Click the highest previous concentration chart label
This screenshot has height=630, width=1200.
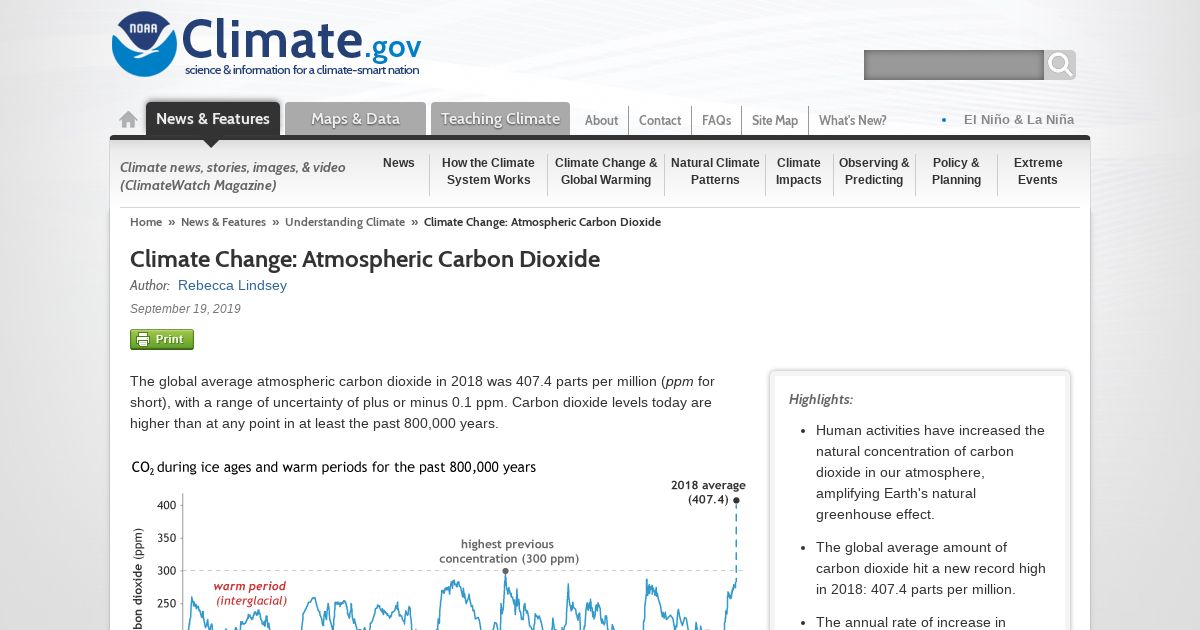coord(509,551)
